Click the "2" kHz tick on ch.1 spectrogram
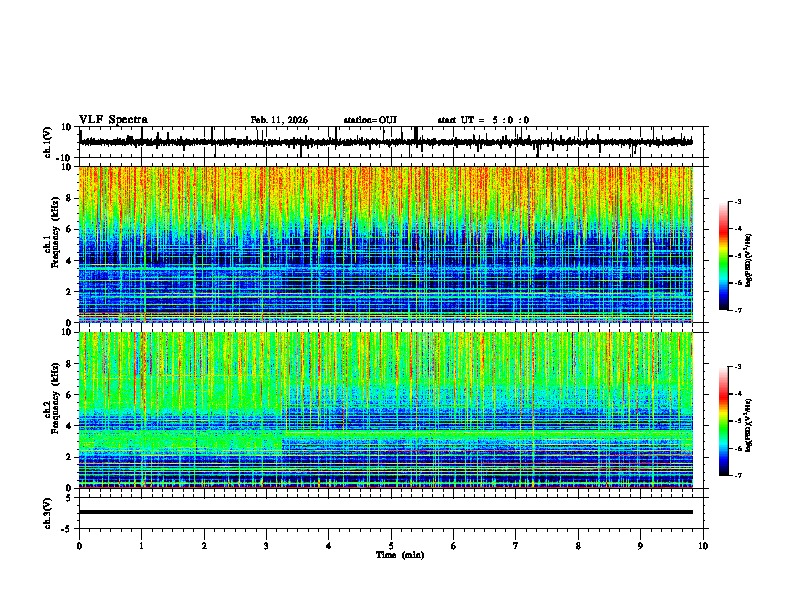 [69, 291]
